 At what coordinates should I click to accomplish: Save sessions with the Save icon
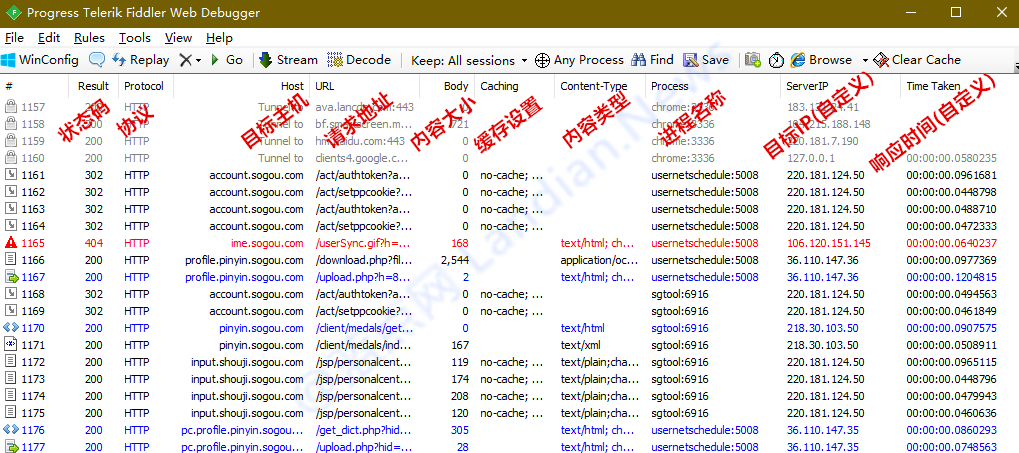click(707, 60)
